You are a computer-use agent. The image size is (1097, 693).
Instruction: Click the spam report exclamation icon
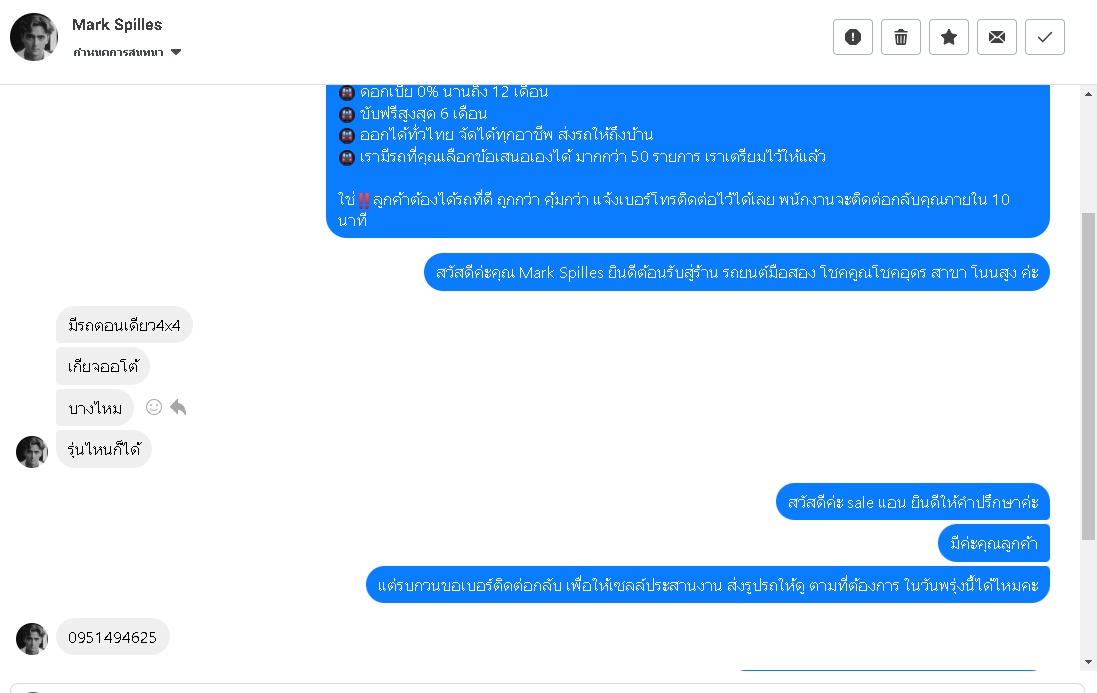point(852,37)
